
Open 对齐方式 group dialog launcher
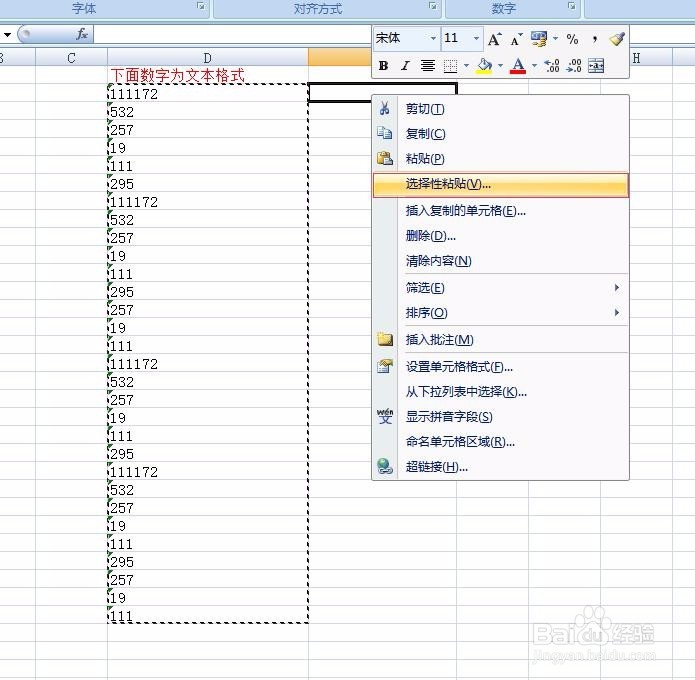click(x=433, y=6)
